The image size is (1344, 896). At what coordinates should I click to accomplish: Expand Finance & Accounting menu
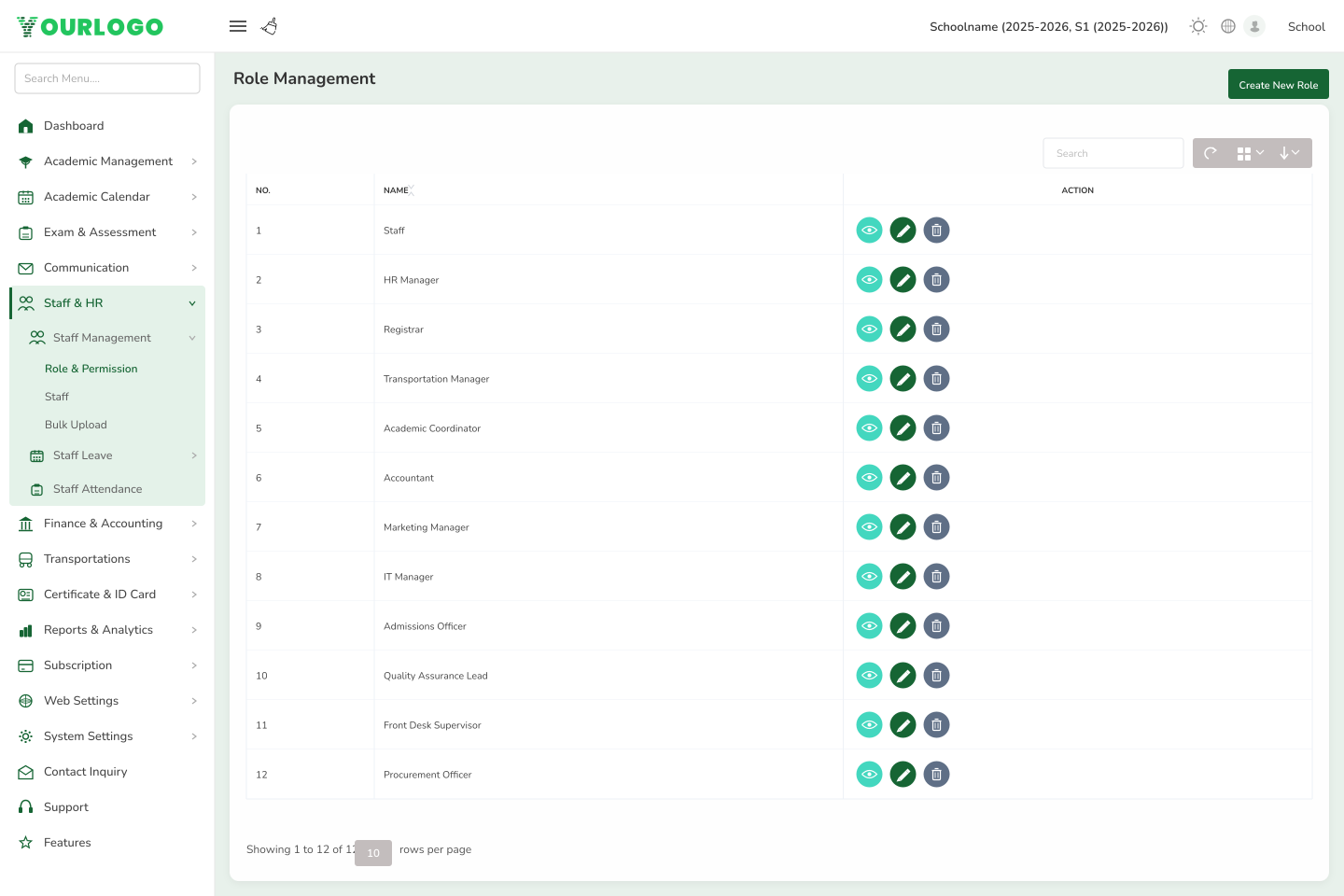point(107,524)
